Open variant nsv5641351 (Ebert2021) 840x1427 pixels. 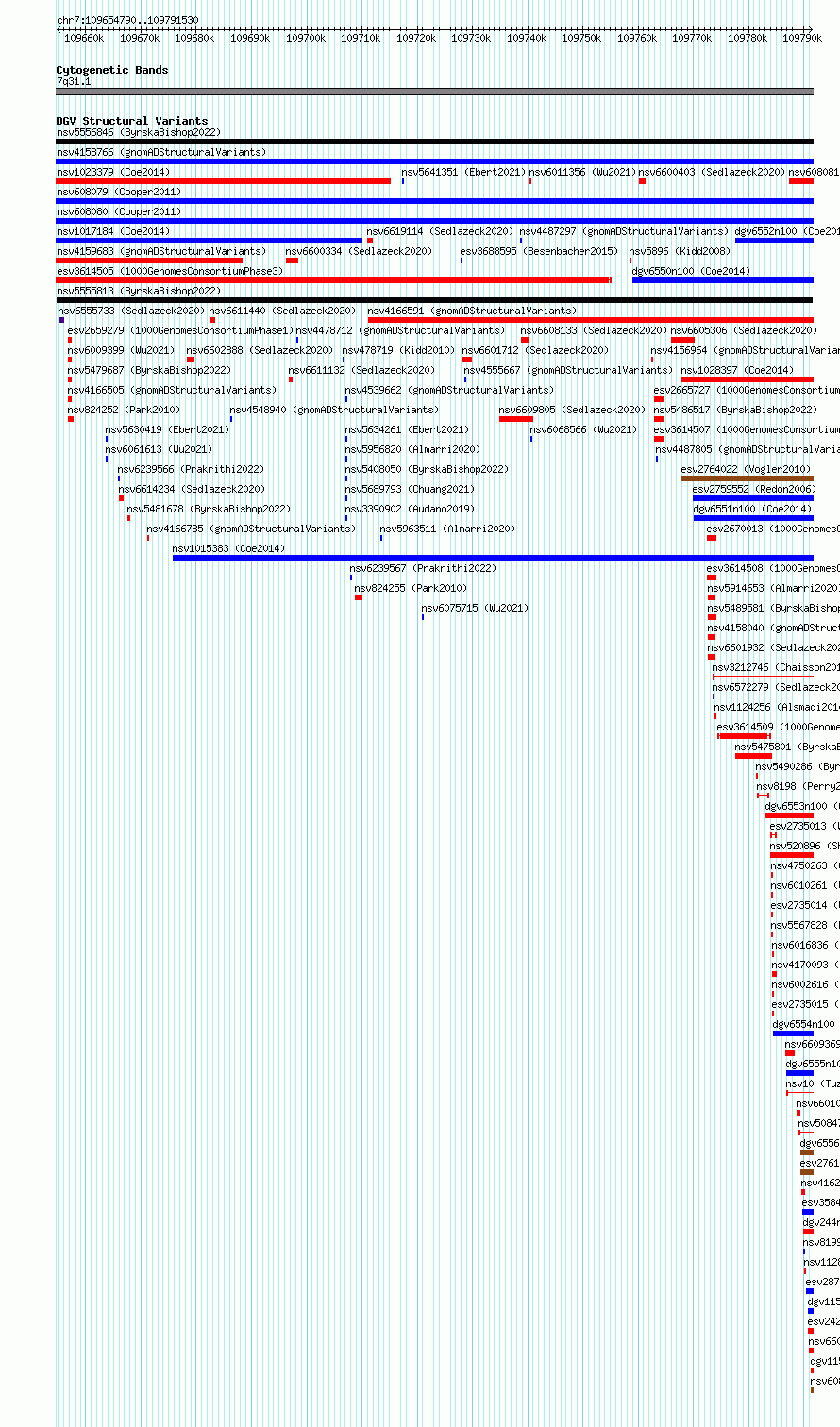tap(463, 172)
